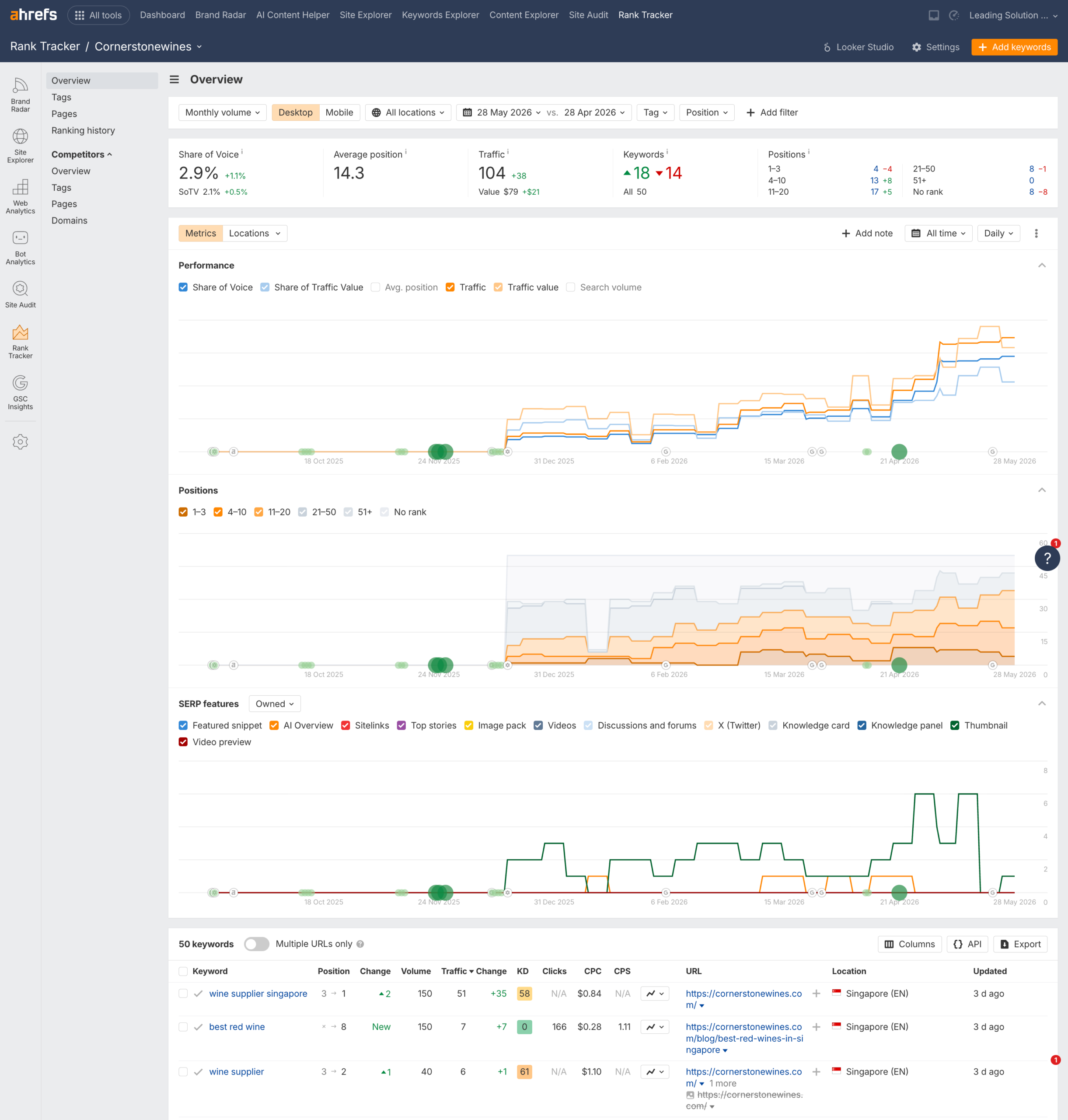Collapse the Performance chart section

(1042, 265)
